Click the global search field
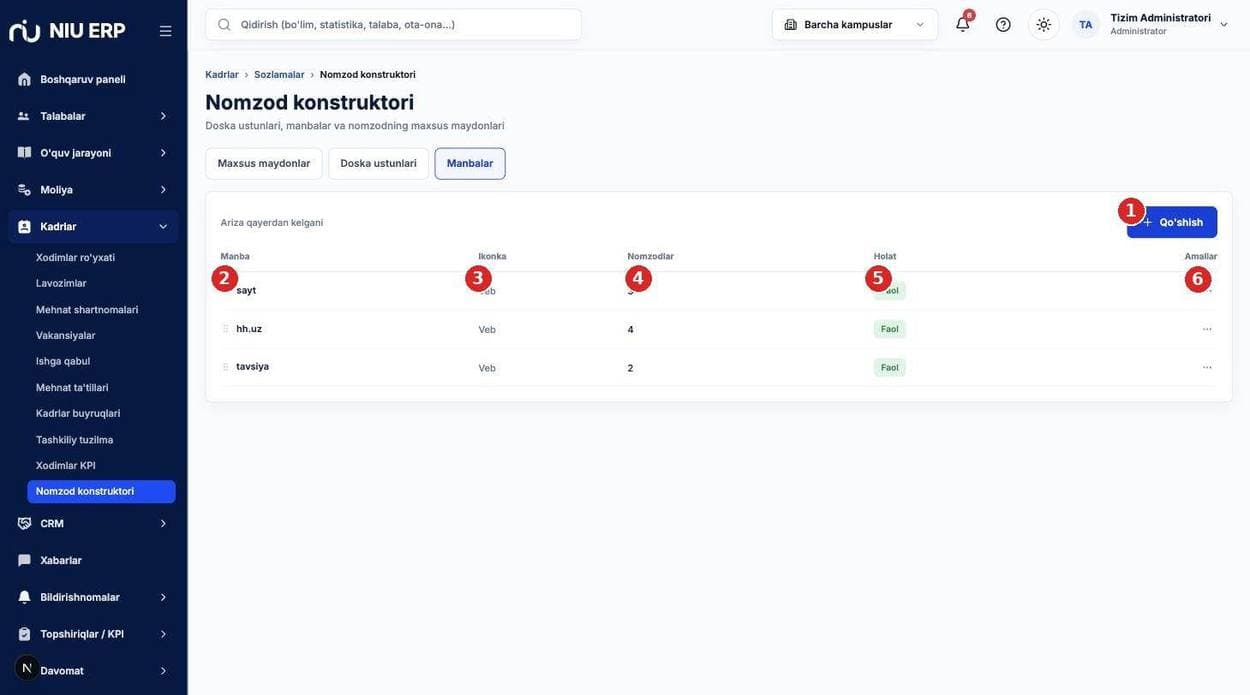The image size is (1250, 695). click(x=393, y=24)
